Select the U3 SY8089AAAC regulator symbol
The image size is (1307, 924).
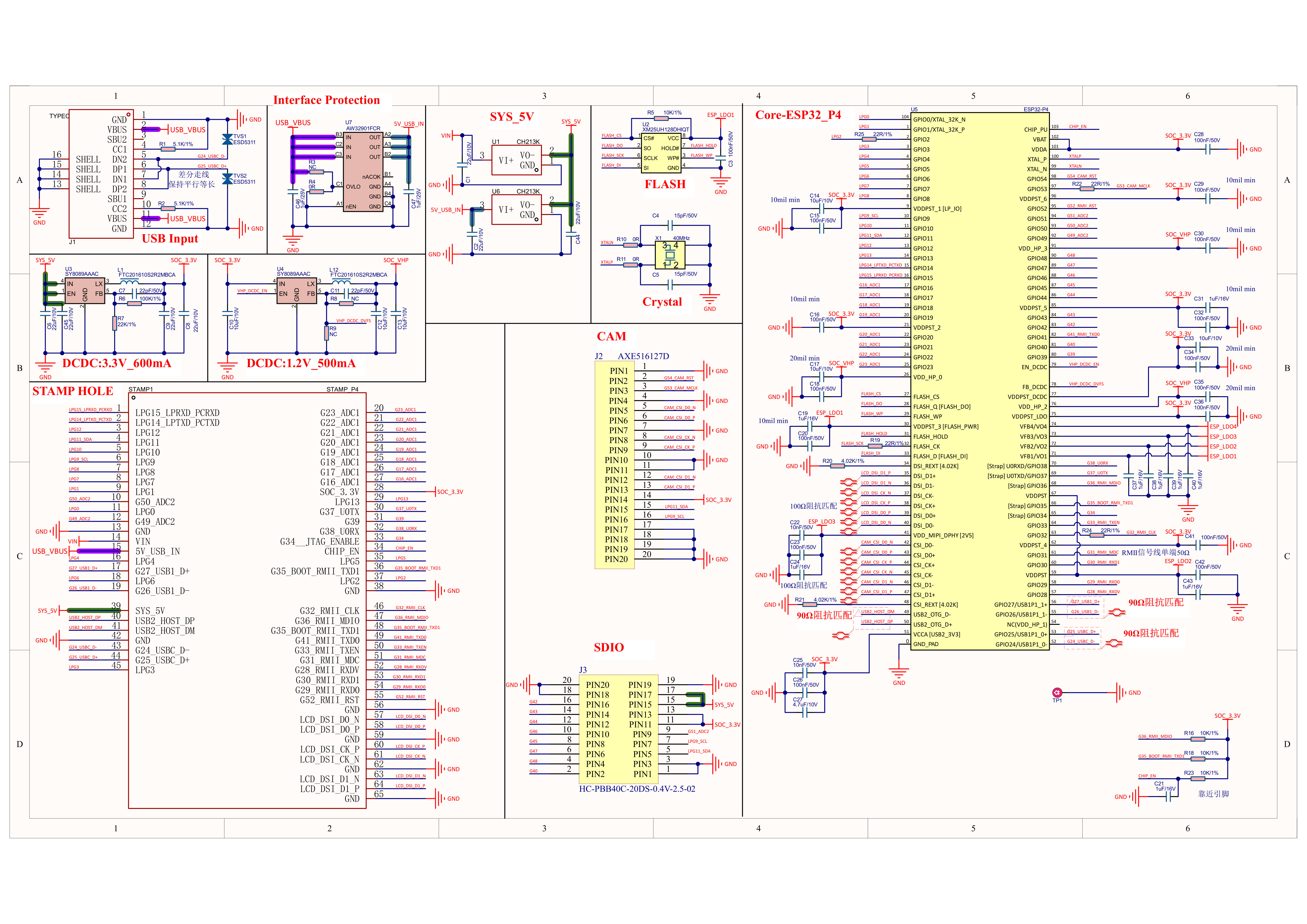pos(84,290)
